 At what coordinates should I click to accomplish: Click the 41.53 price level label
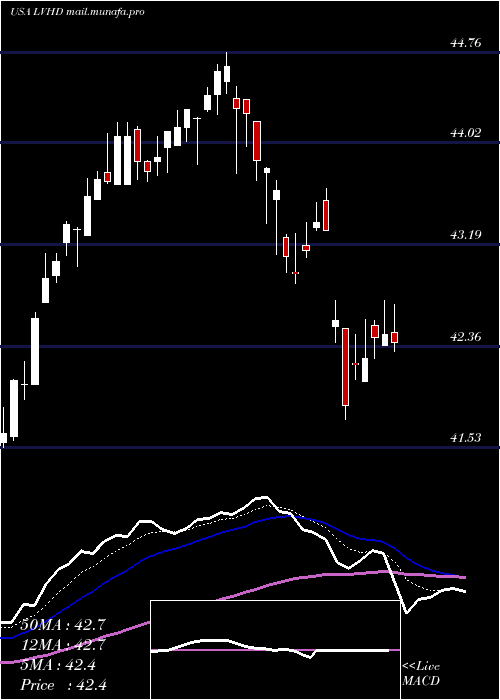tap(466, 438)
